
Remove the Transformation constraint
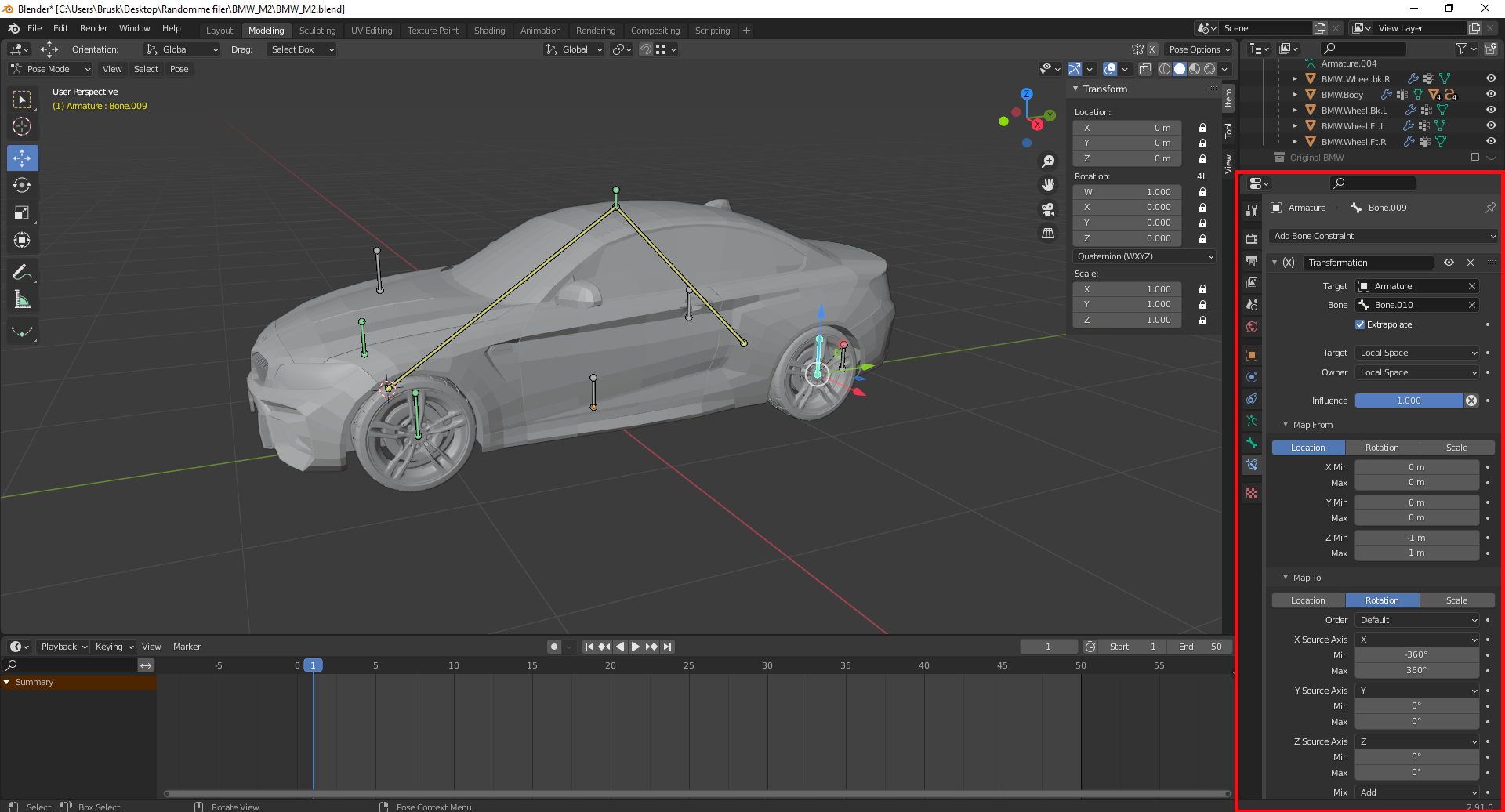[1471, 263]
